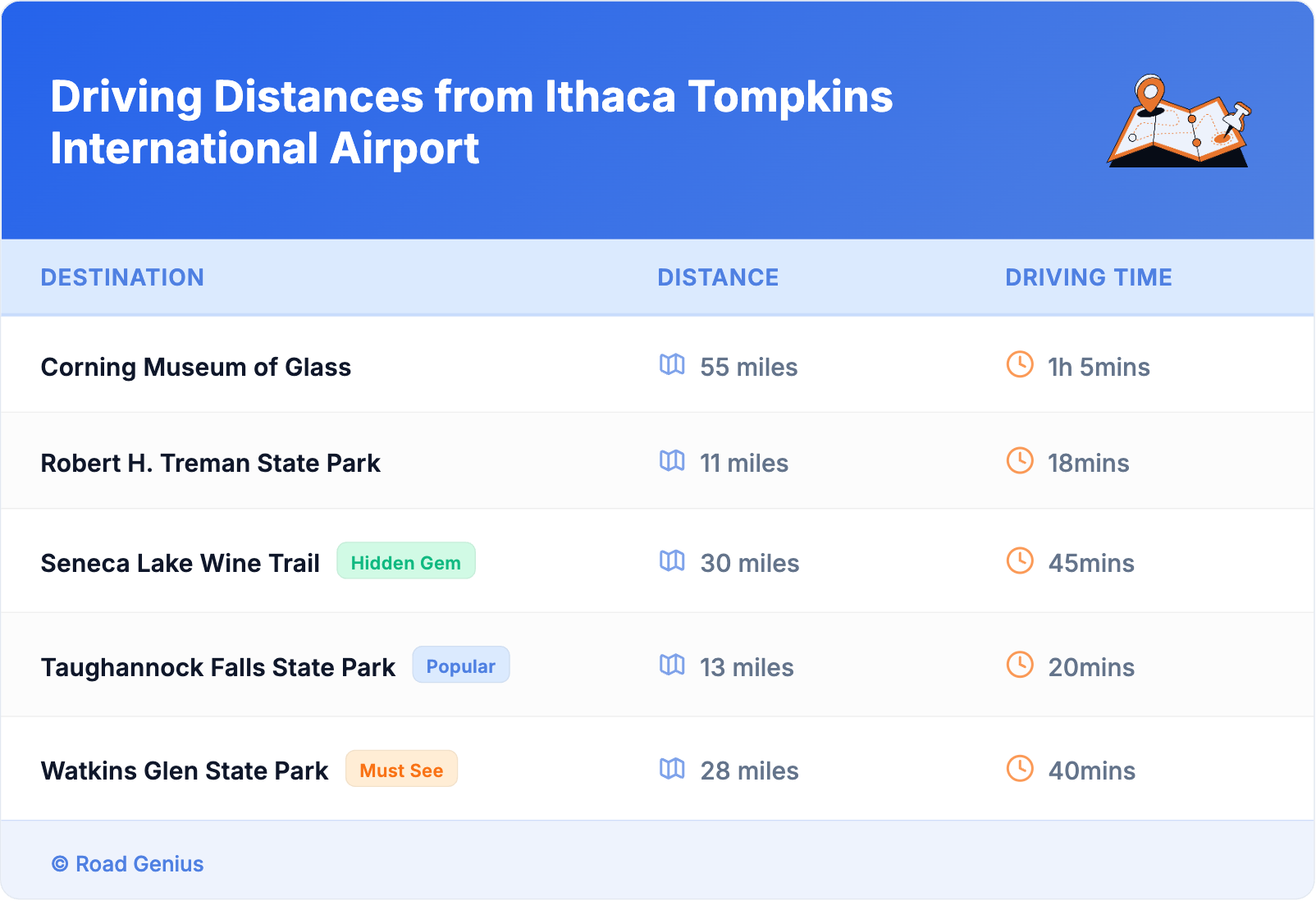Click the Driving Time column header
The image size is (1316, 901).
1088,277
